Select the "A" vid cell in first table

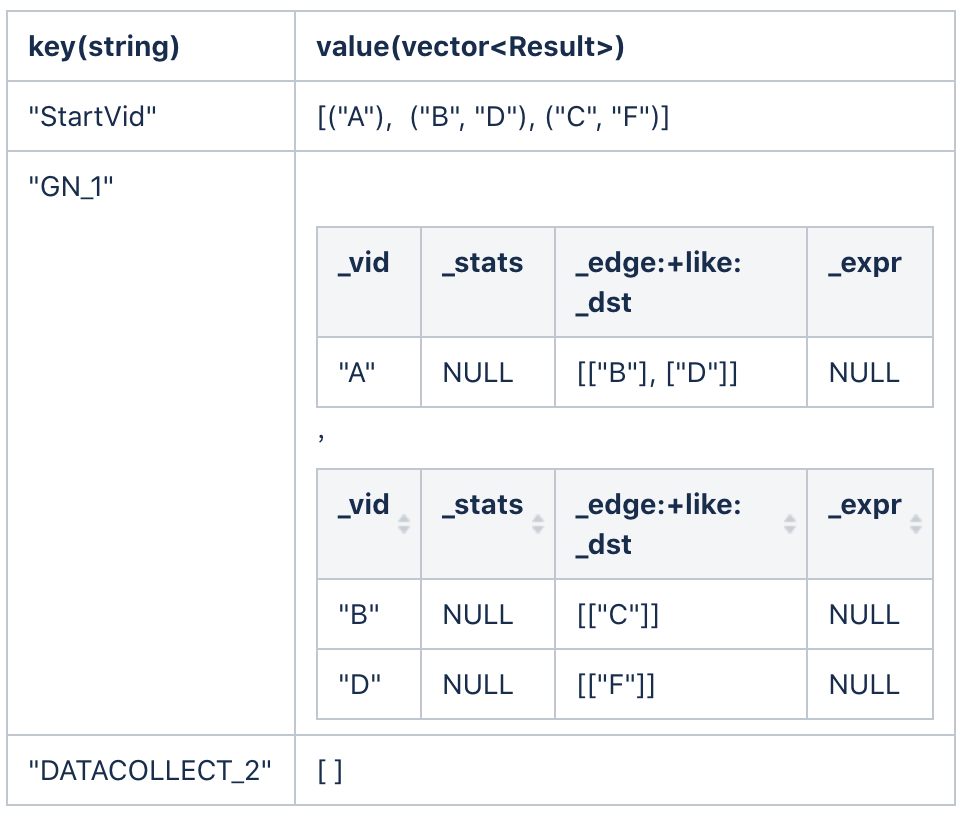click(x=369, y=372)
